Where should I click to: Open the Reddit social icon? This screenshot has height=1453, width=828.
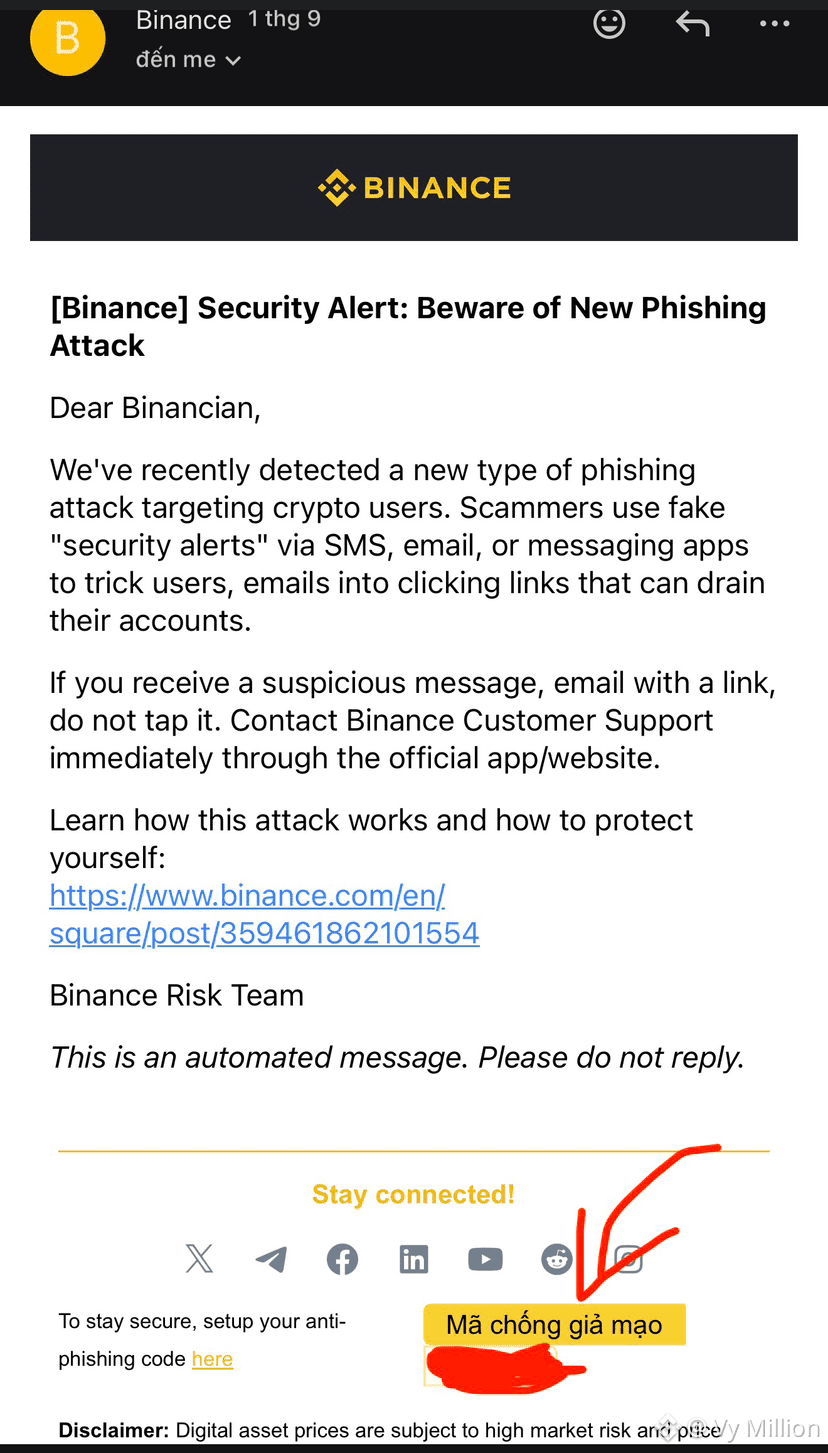[x=557, y=1259]
